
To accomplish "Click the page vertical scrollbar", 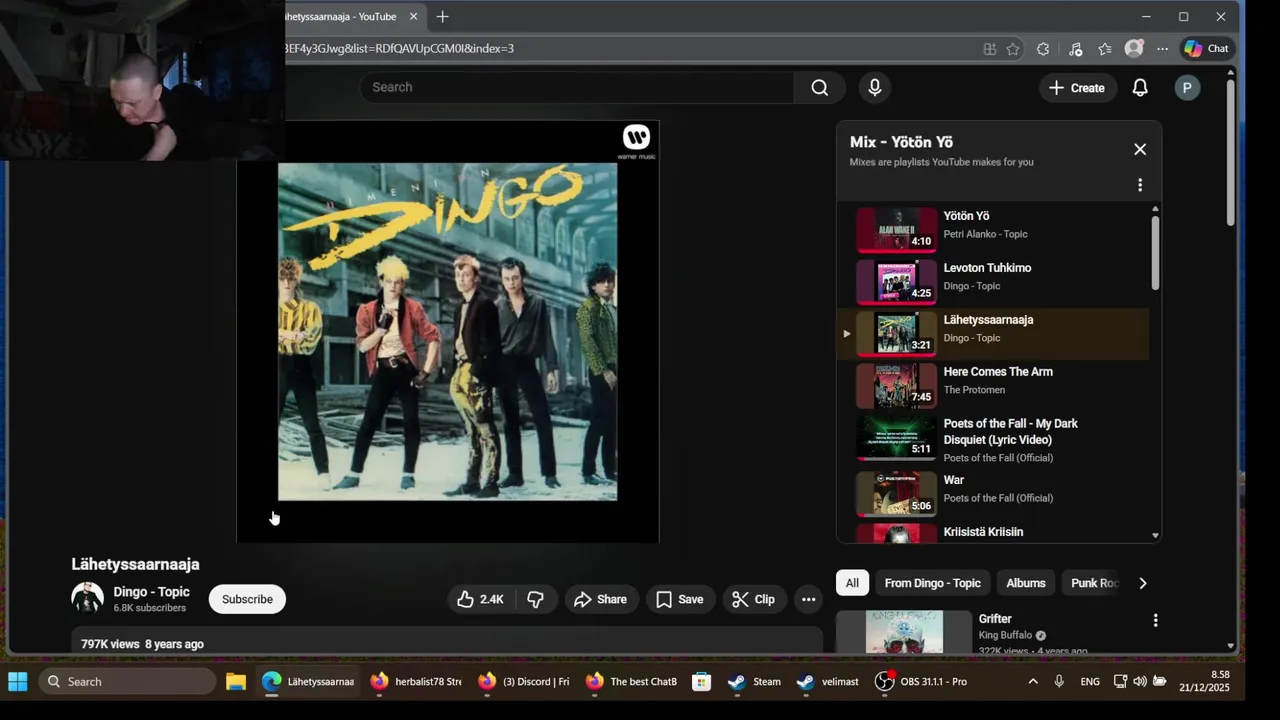I will (1230, 151).
